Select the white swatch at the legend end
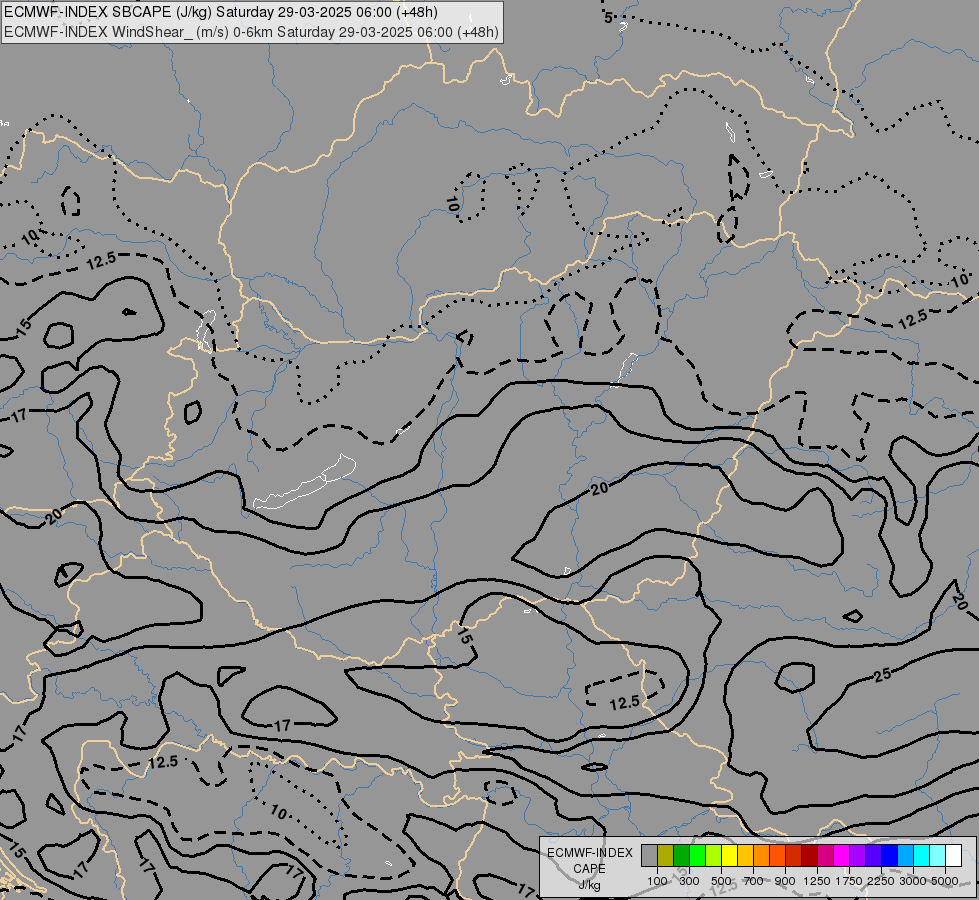The height and width of the screenshot is (900, 979). (953, 856)
